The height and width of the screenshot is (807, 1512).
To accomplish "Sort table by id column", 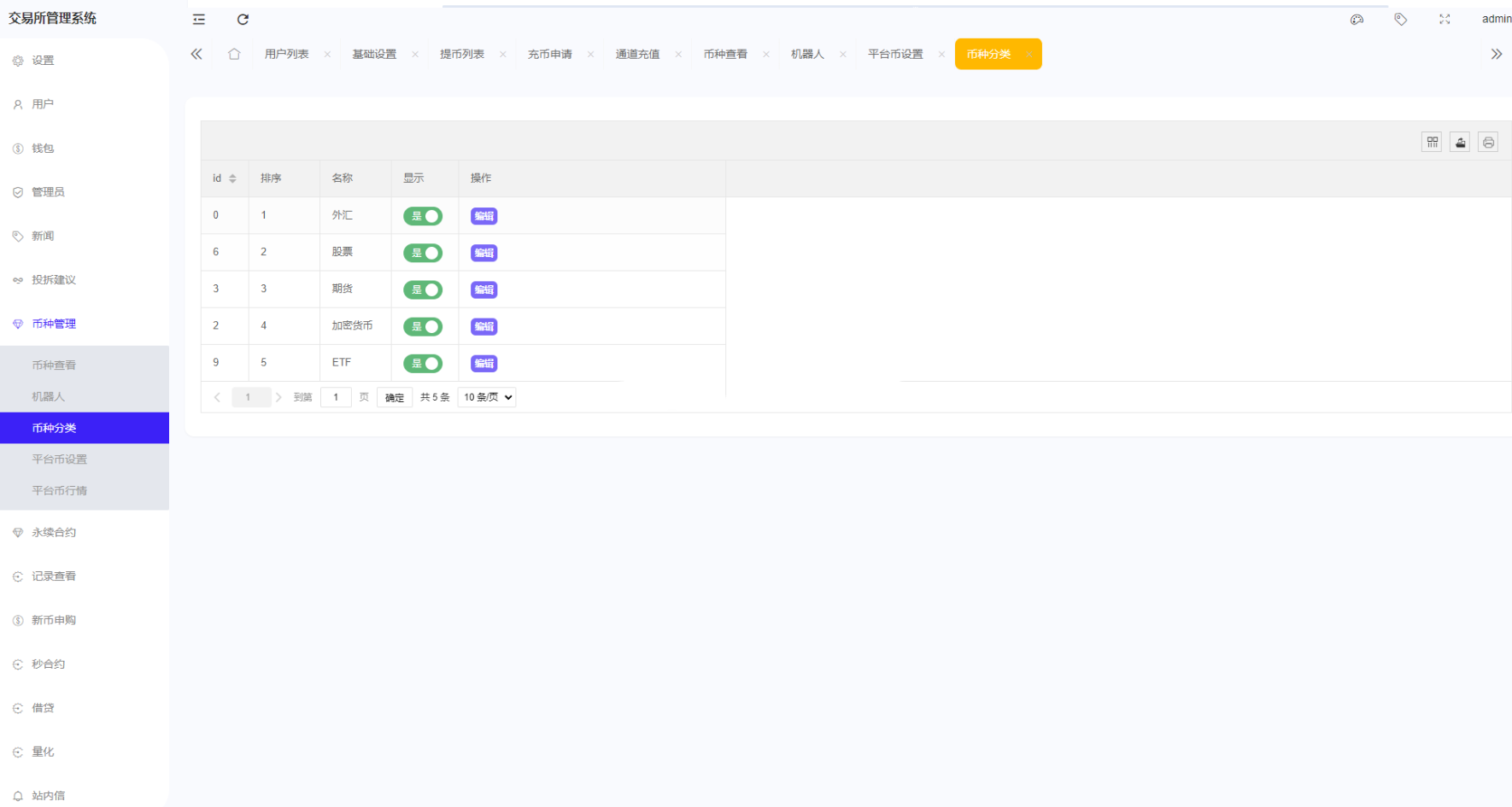I will pyautogui.click(x=231, y=178).
